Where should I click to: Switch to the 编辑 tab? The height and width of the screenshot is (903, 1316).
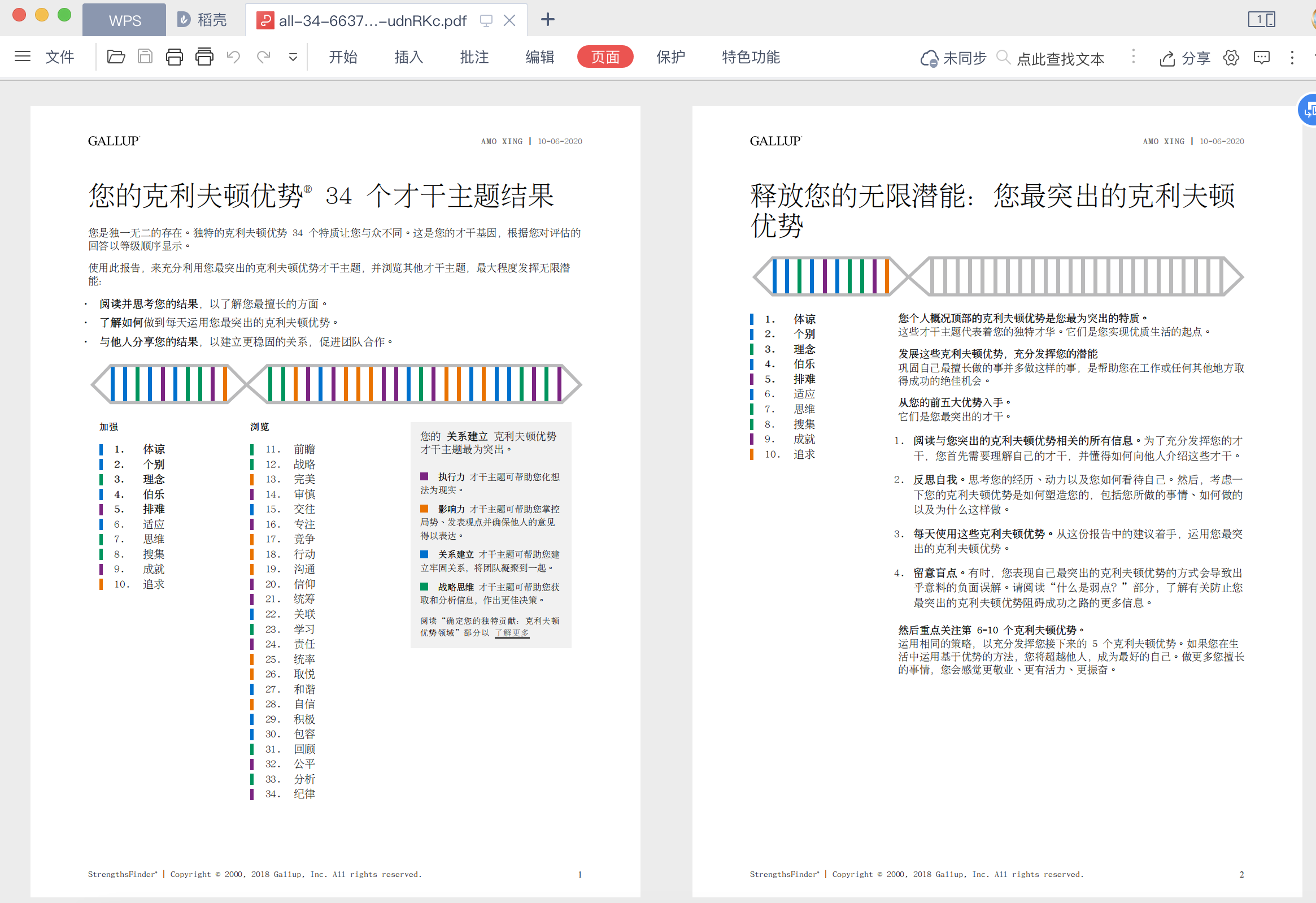pyautogui.click(x=539, y=57)
